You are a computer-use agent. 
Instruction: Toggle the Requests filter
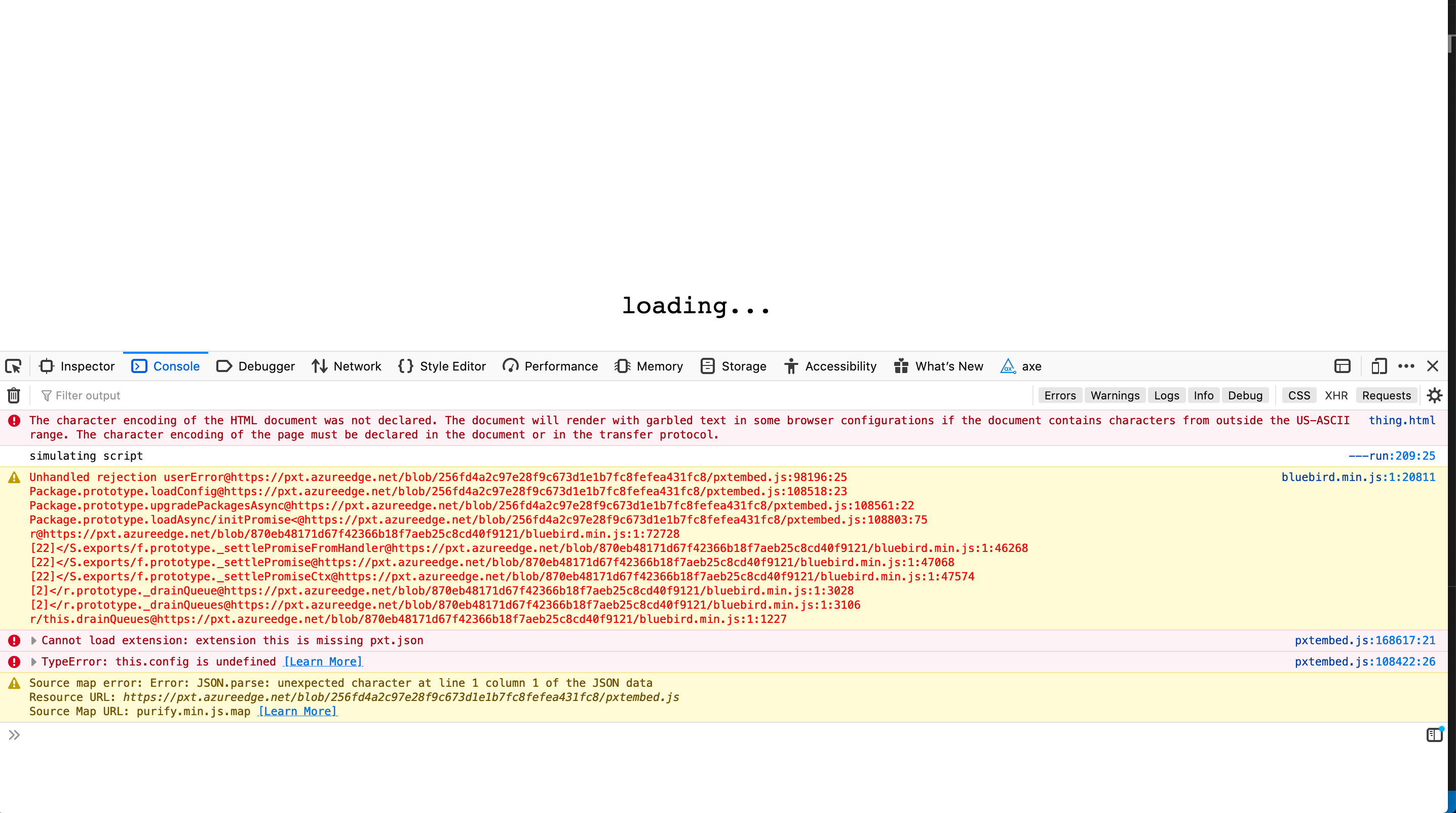click(1386, 395)
